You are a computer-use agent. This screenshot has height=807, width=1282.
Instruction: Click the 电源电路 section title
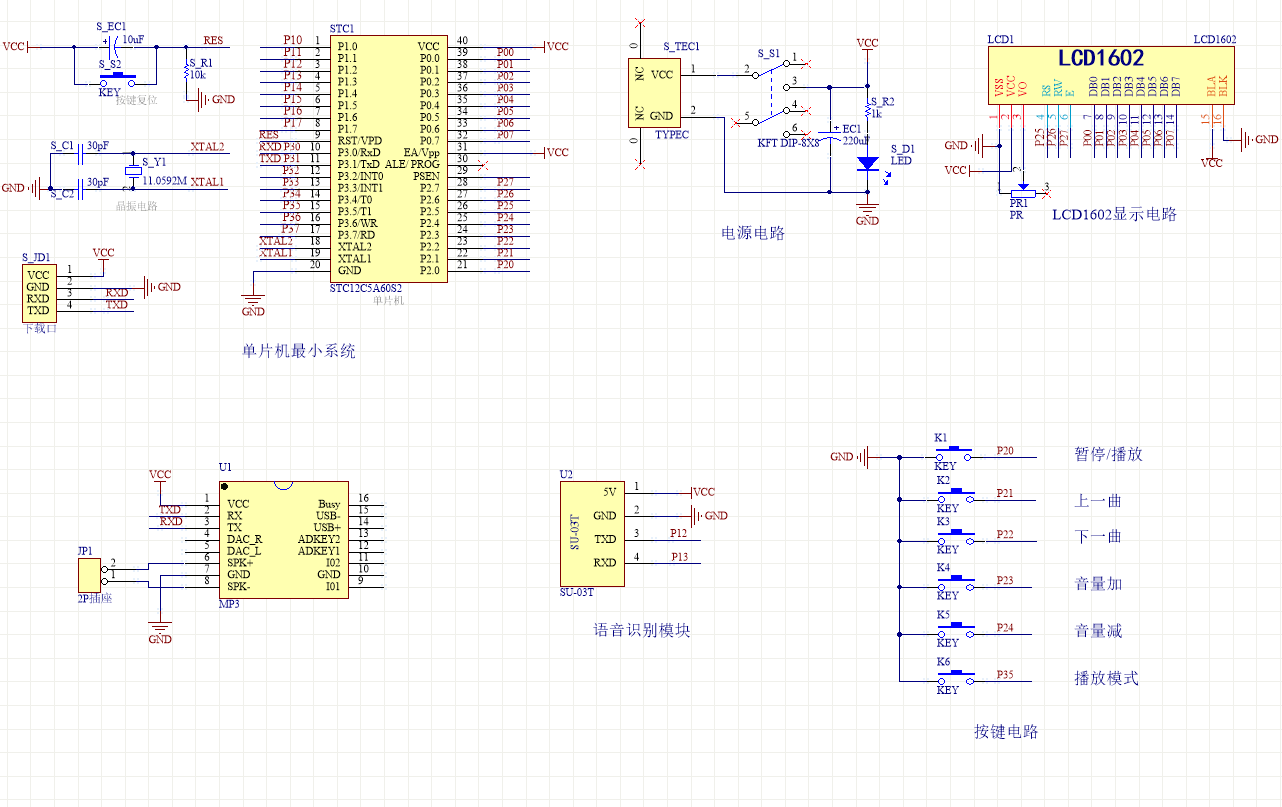[x=753, y=233]
